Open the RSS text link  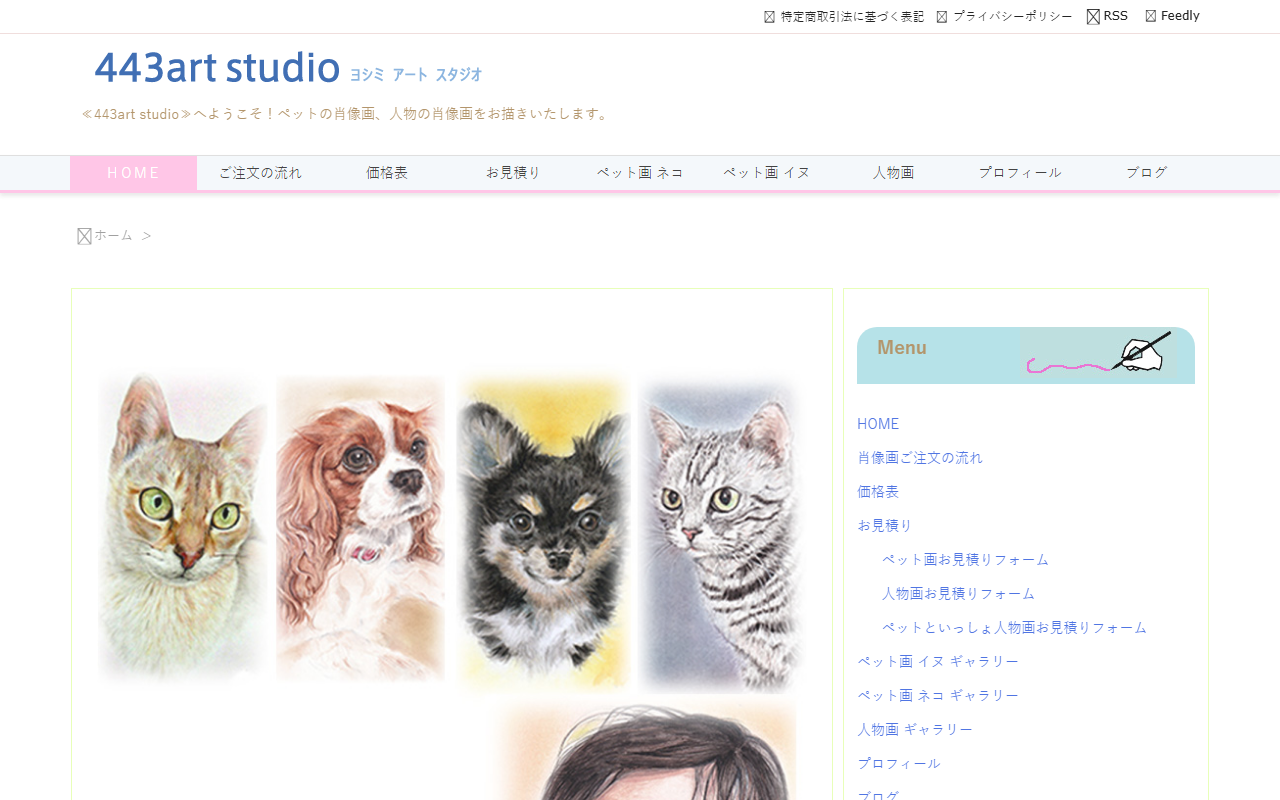[1115, 16]
